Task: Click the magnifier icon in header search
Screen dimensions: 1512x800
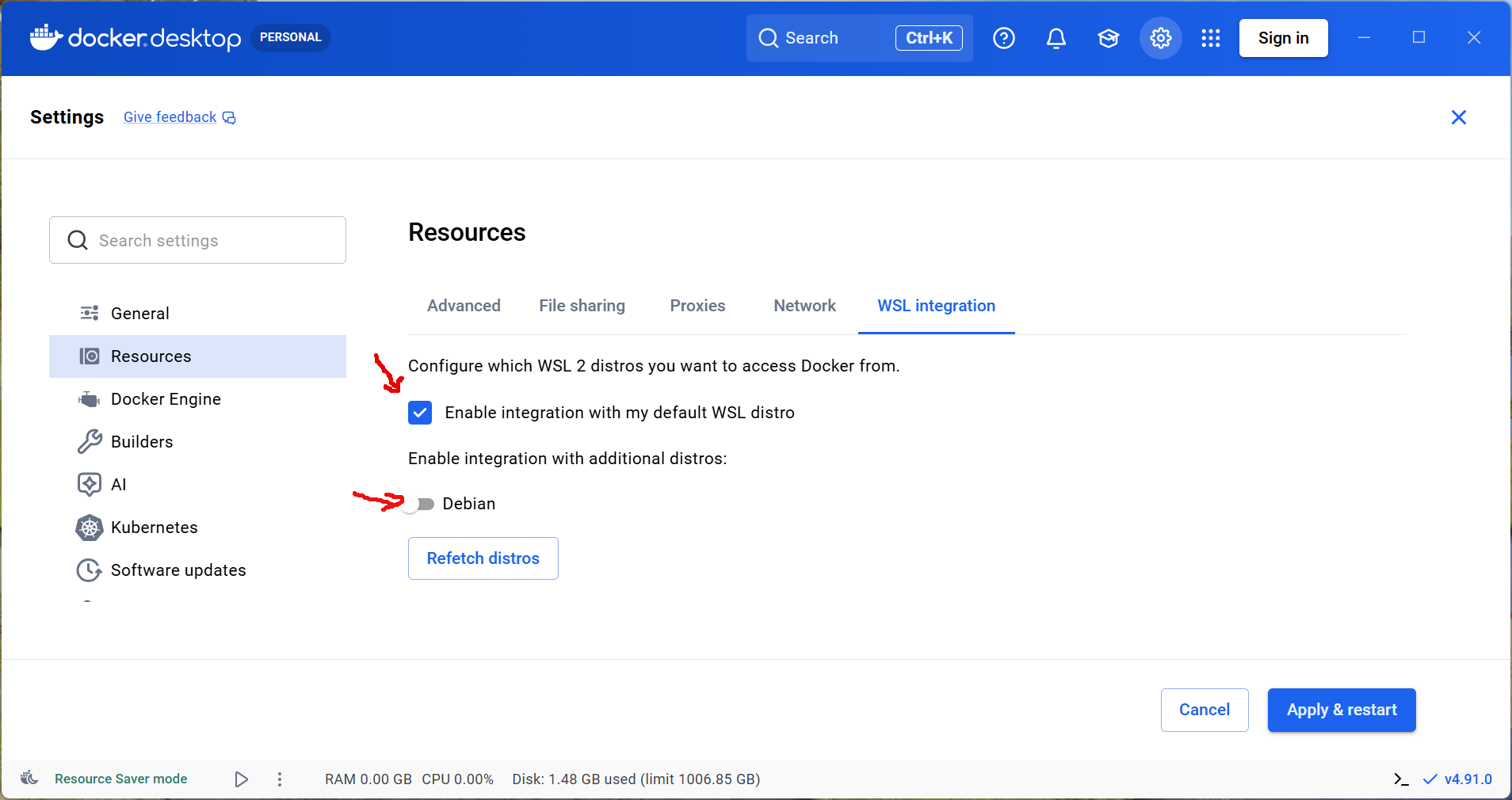Action: click(x=768, y=38)
